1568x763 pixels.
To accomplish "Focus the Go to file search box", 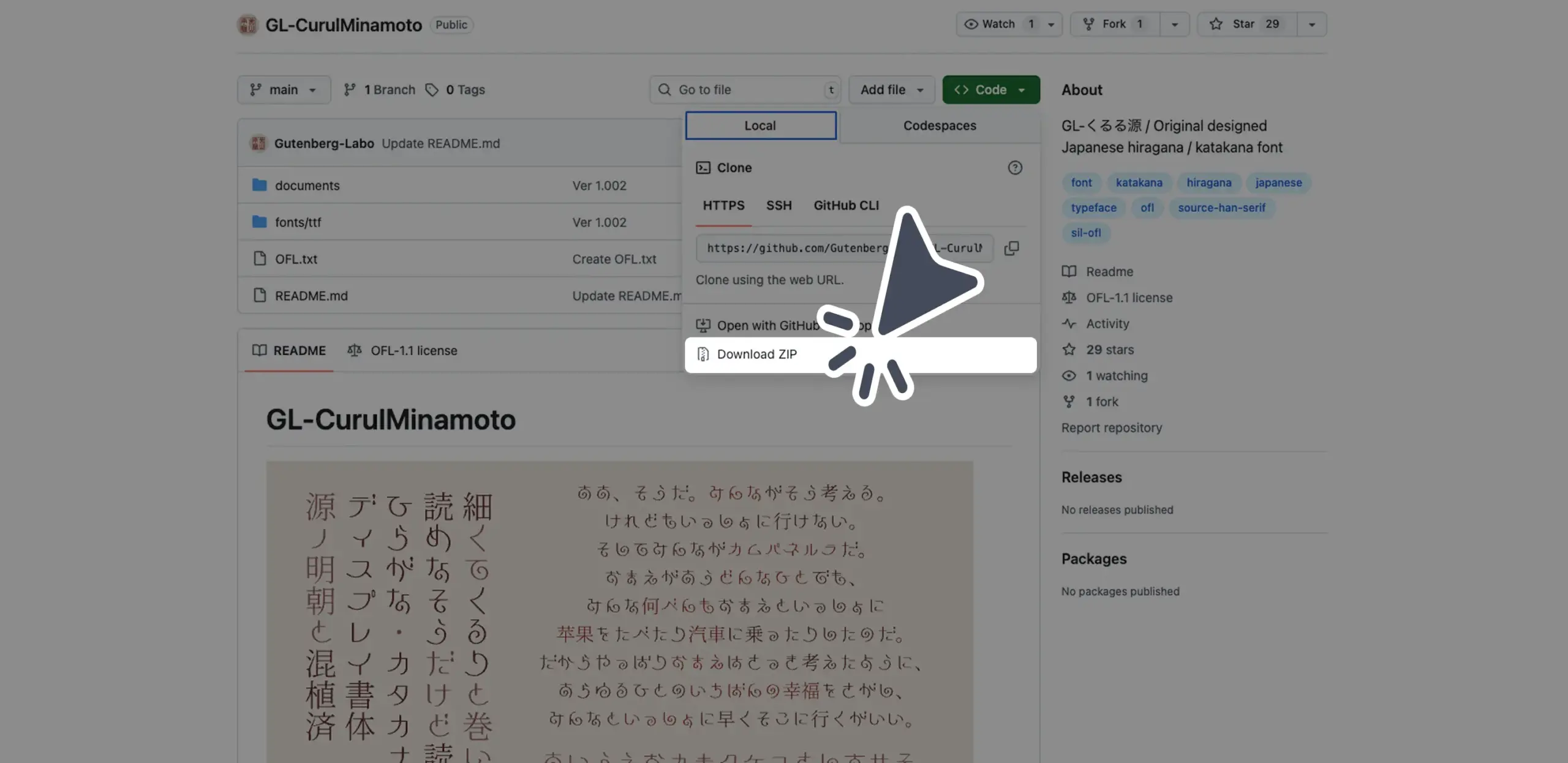I will 745,89.
